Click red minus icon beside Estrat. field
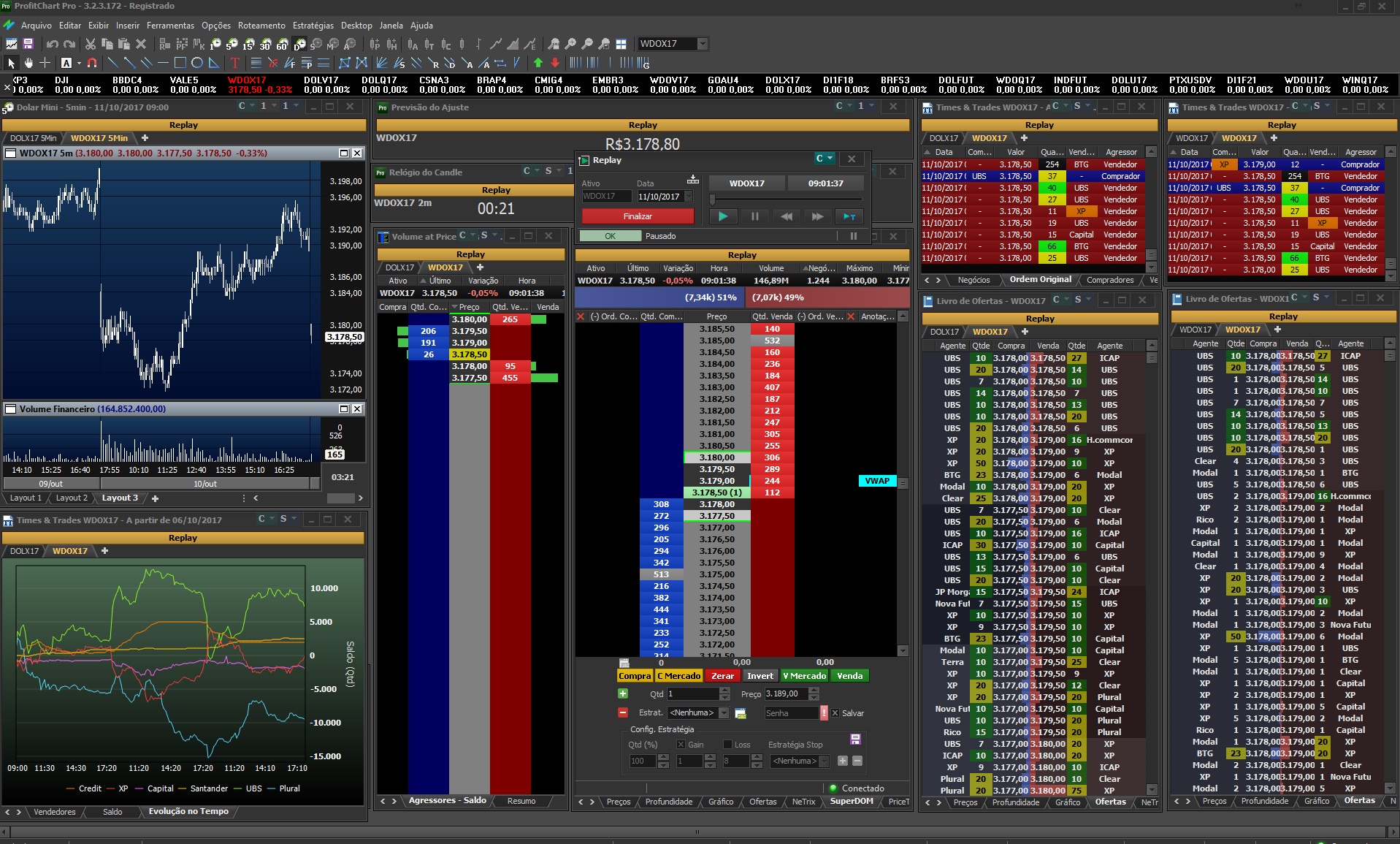1400x844 pixels. (623, 712)
